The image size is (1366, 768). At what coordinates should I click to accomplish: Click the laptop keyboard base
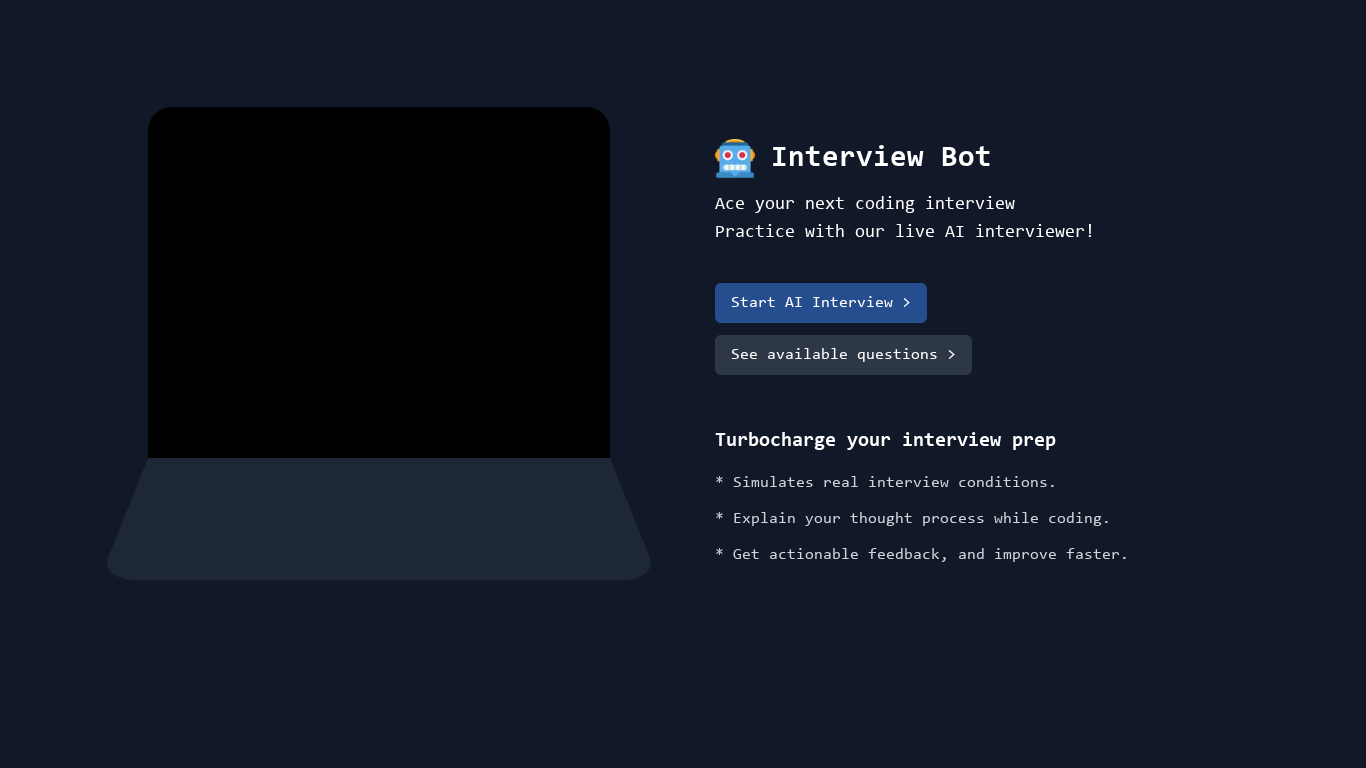[x=379, y=518]
